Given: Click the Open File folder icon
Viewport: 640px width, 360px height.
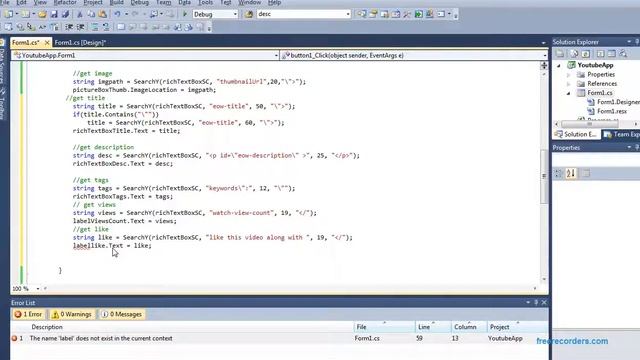Looking at the screenshot, I should [x=42, y=14].
